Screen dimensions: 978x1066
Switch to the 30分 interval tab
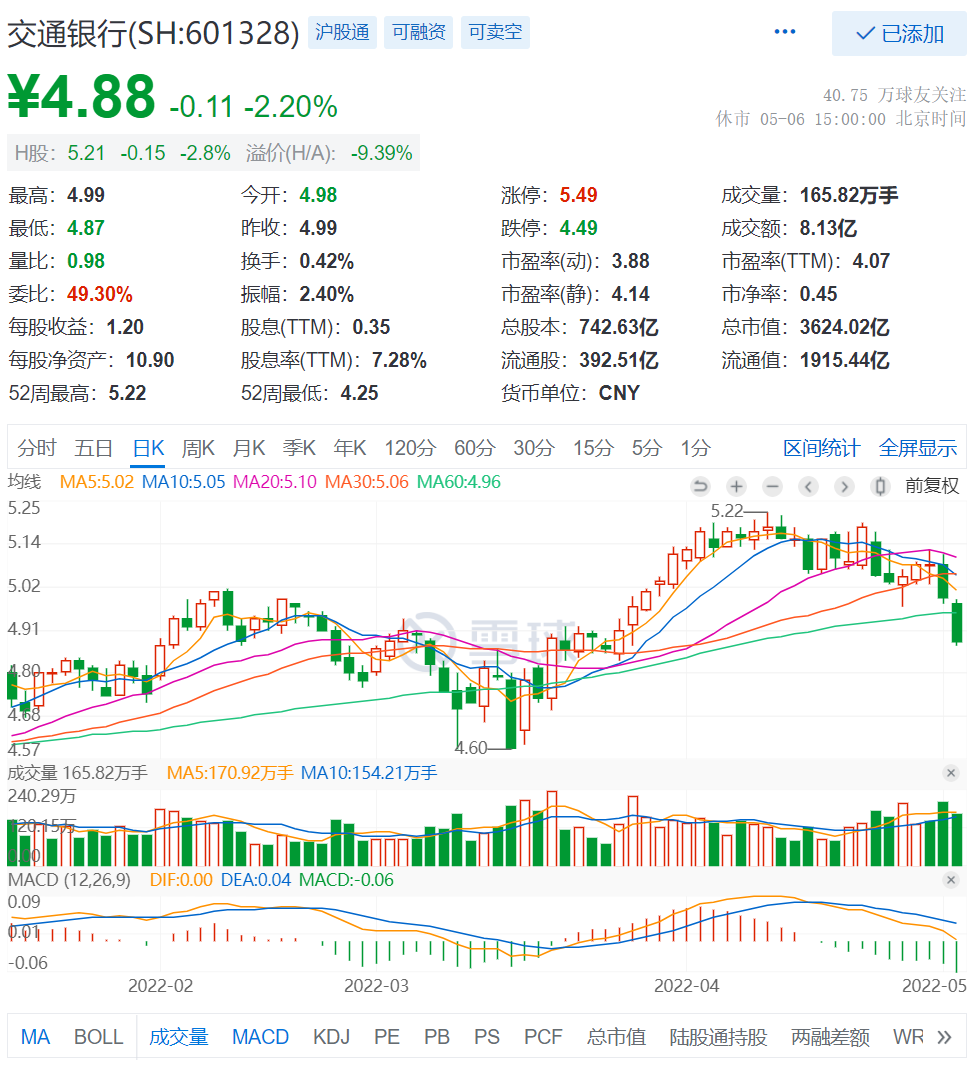coord(534,448)
